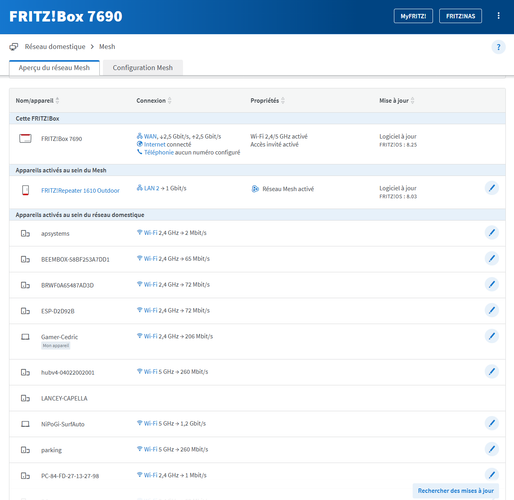Open Wi-Fi link for apsystems

click(x=150, y=233)
